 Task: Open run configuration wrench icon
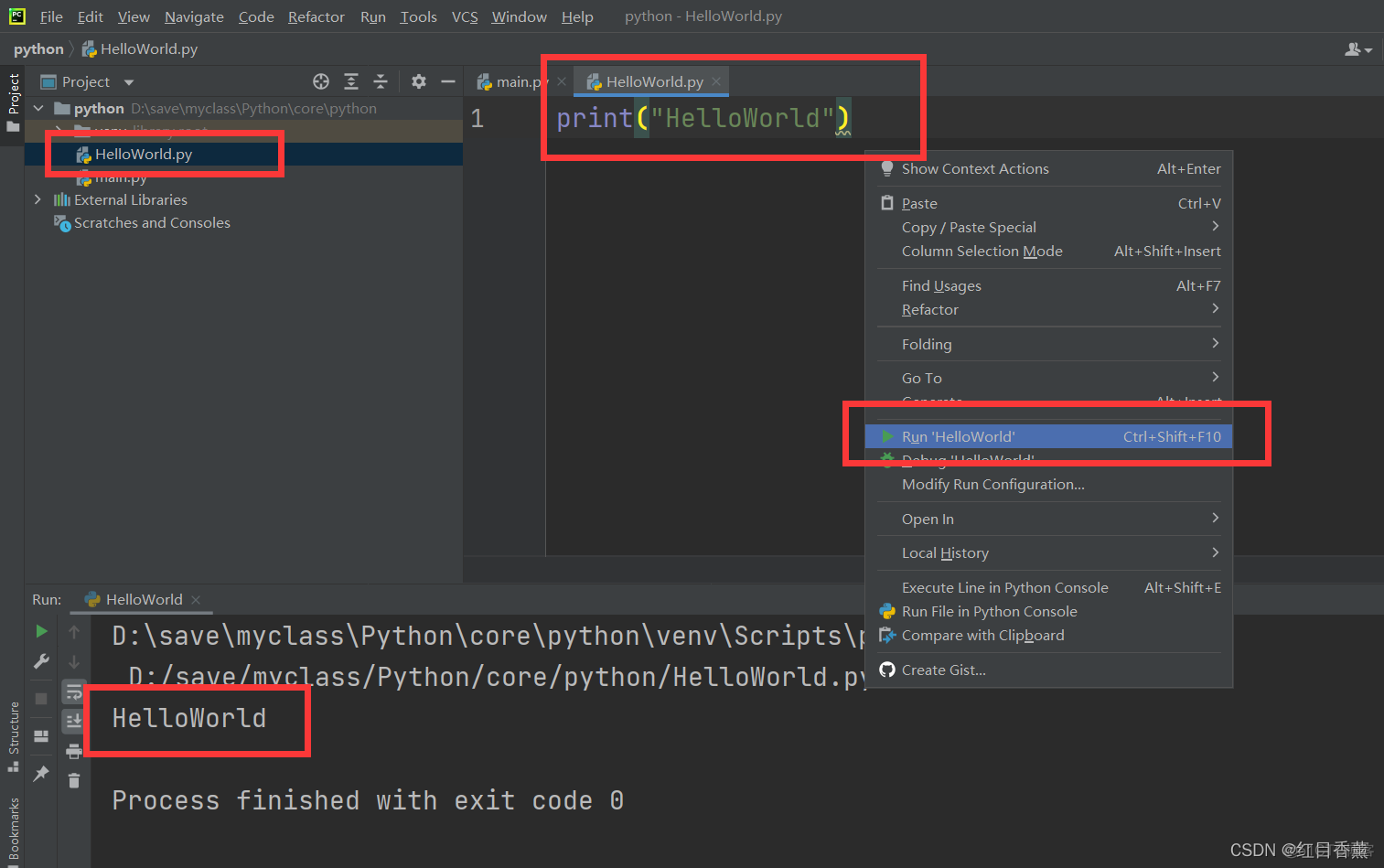click(x=41, y=661)
